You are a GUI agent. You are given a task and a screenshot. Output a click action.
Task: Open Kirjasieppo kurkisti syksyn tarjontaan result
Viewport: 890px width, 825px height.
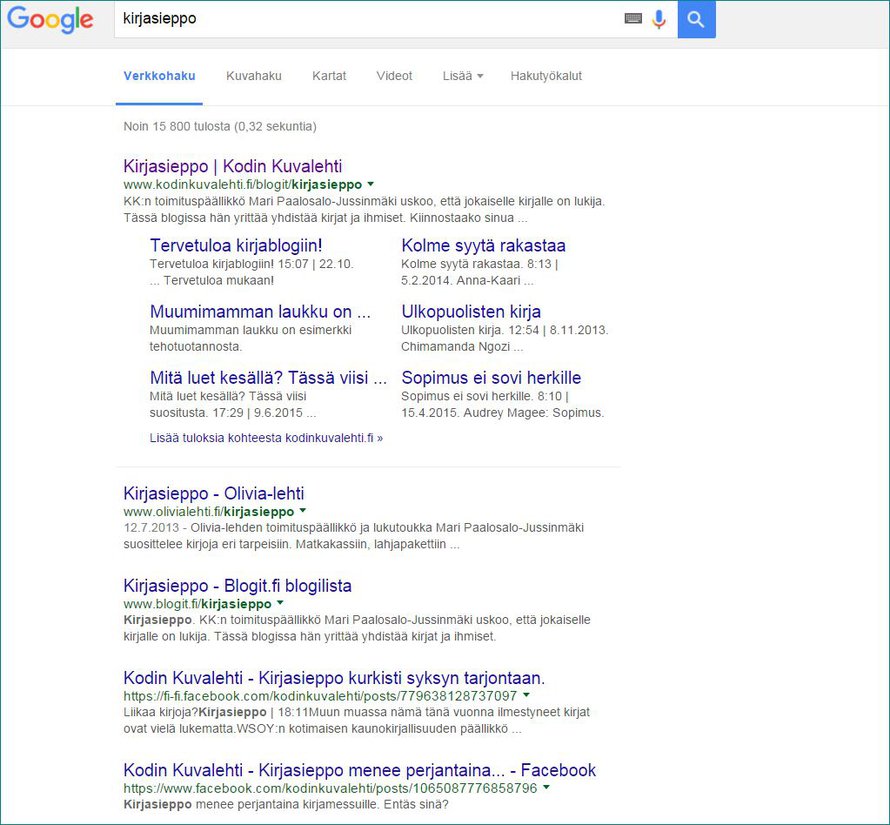coord(334,678)
